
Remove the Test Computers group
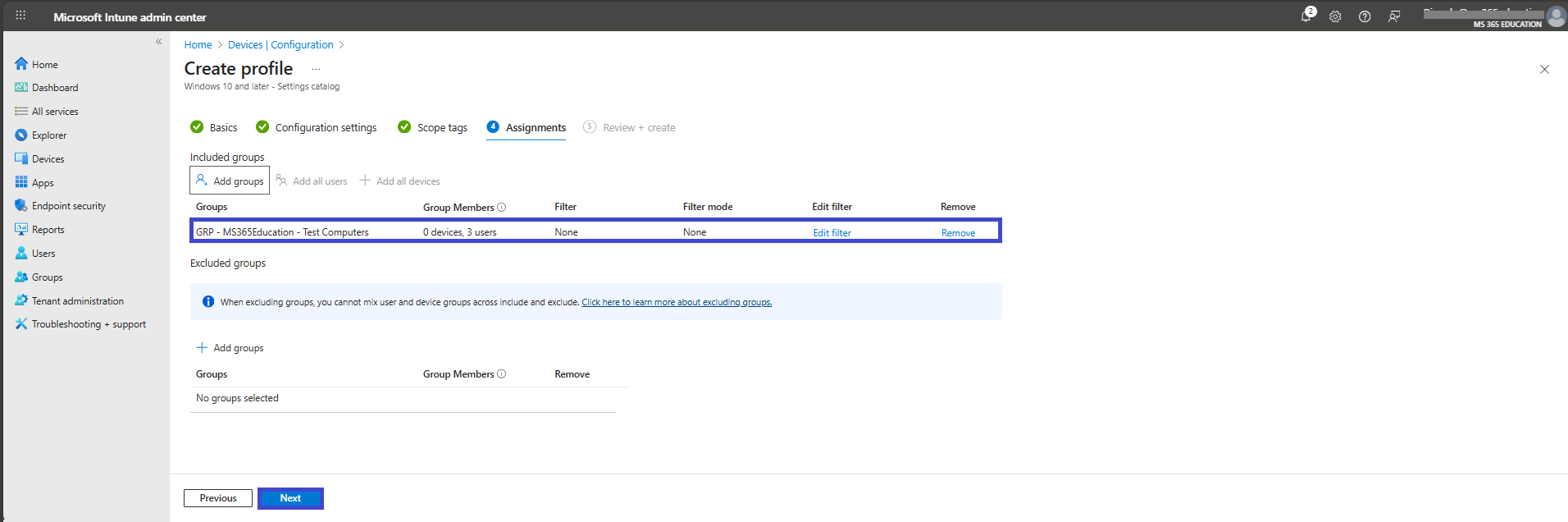[958, 233]
